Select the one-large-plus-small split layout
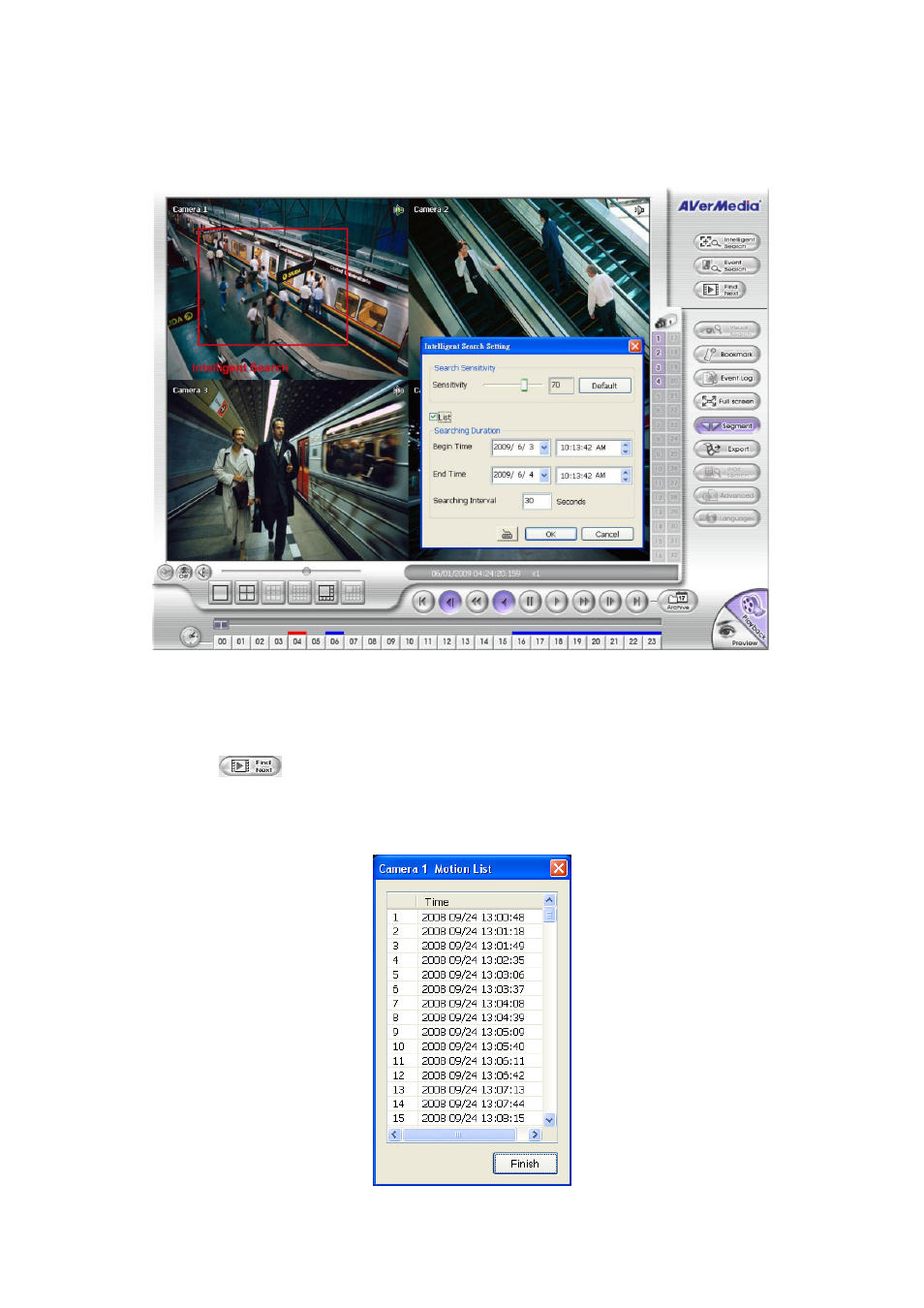Viewport: 924px width, 1308px height. pos(326,593)
